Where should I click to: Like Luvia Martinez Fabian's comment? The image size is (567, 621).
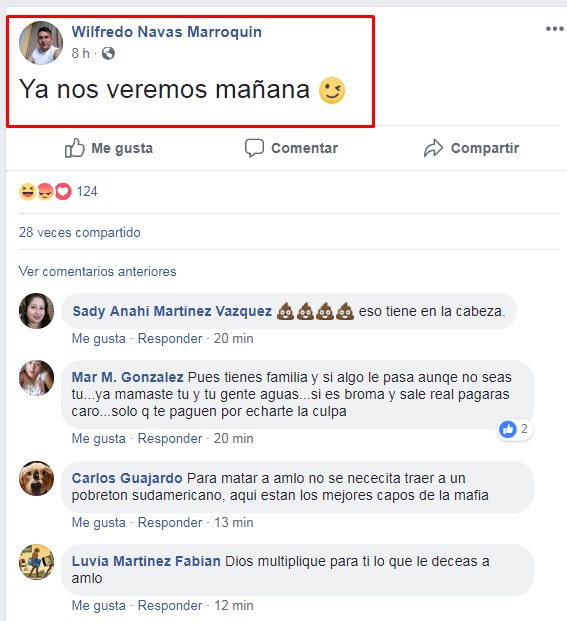99,606
